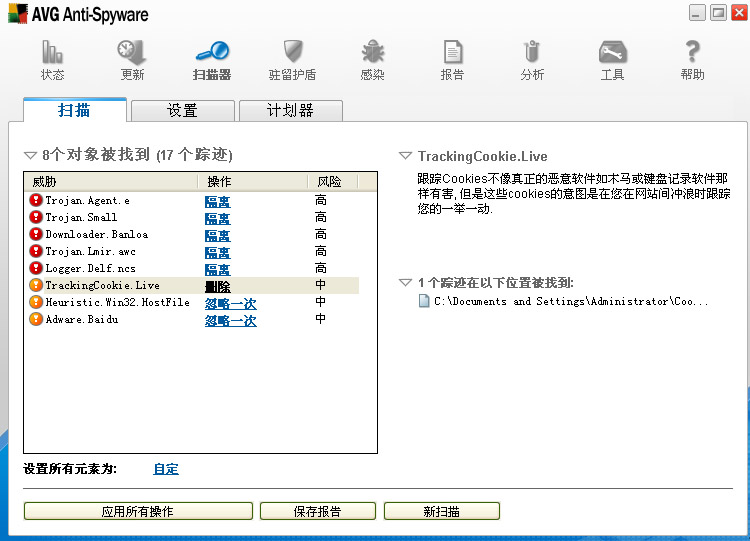
Task: Click the red threat icon beside Downloader.Banloa
Action: click(36, 234)
